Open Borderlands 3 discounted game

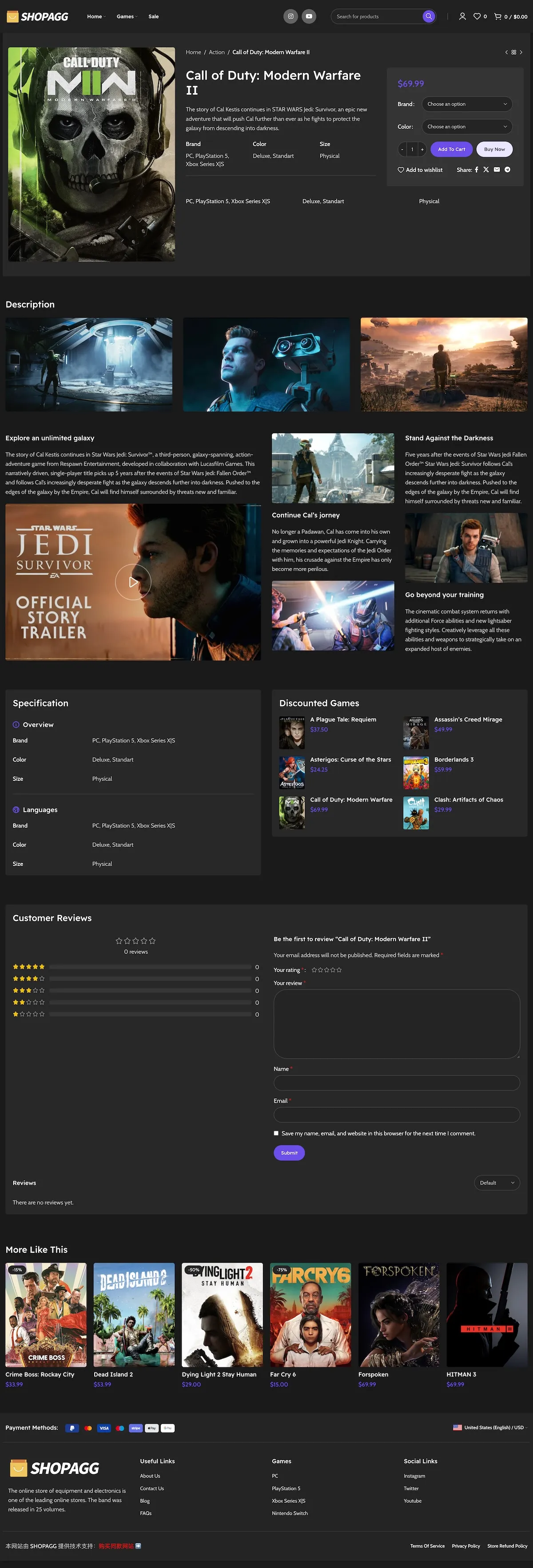[454, 760]
